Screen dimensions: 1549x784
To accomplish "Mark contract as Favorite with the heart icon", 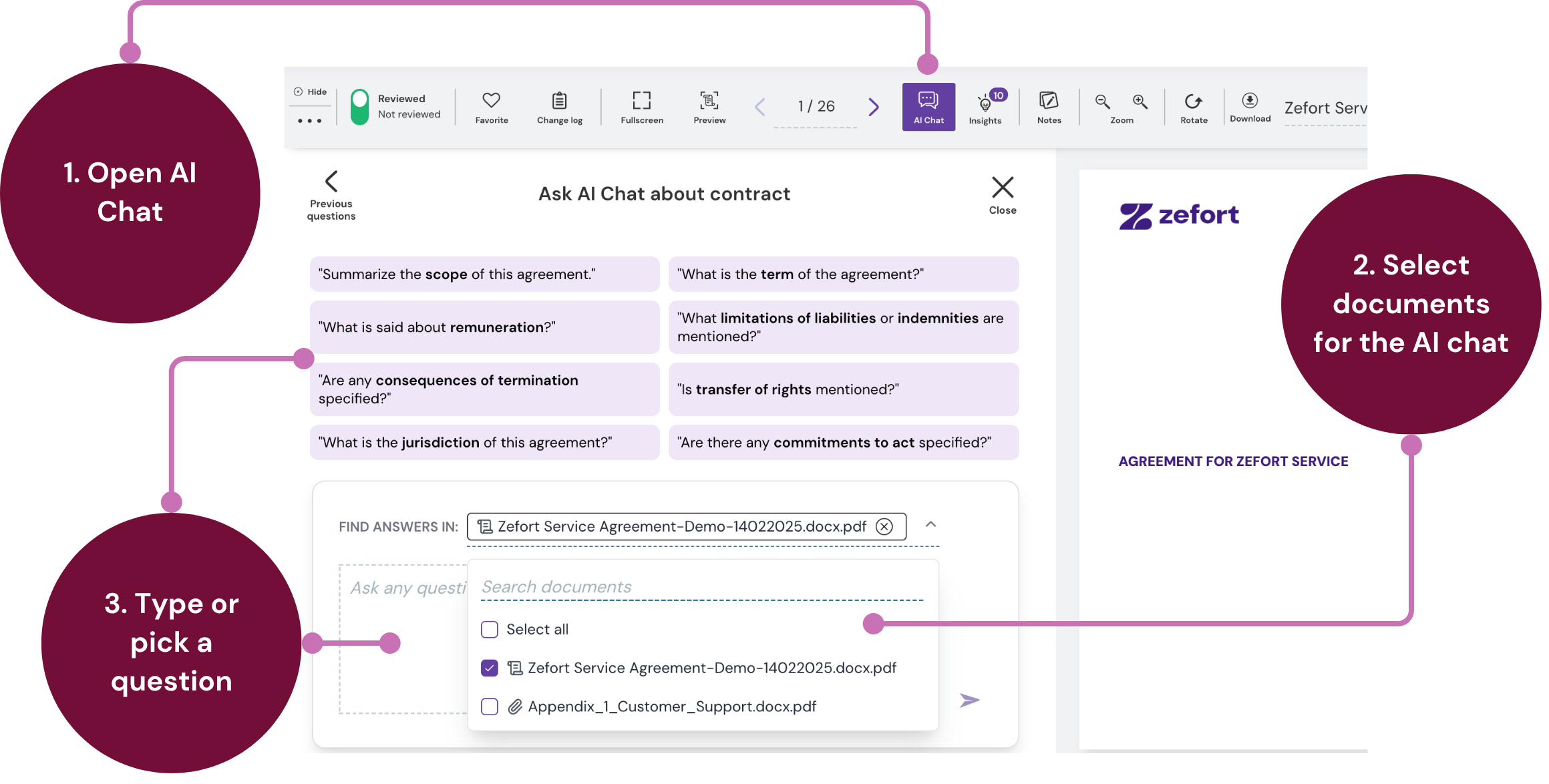I will point(492,108).
